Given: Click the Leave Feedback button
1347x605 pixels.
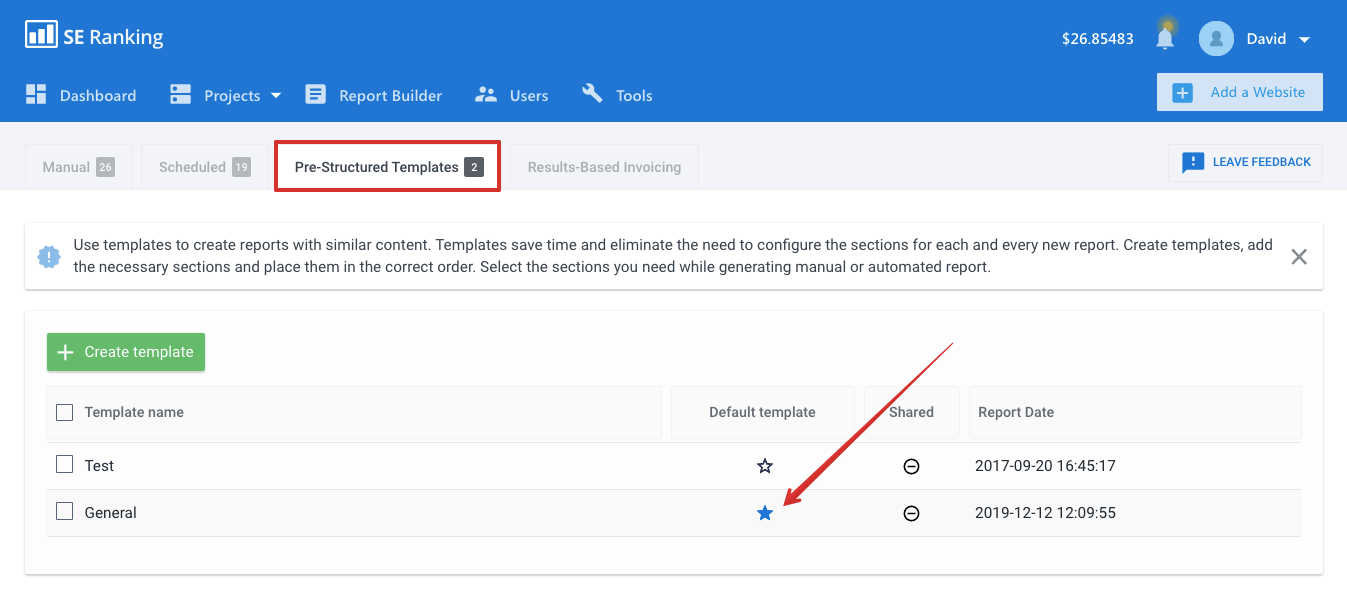Looking at the screenshot, I should point(1246,162).
